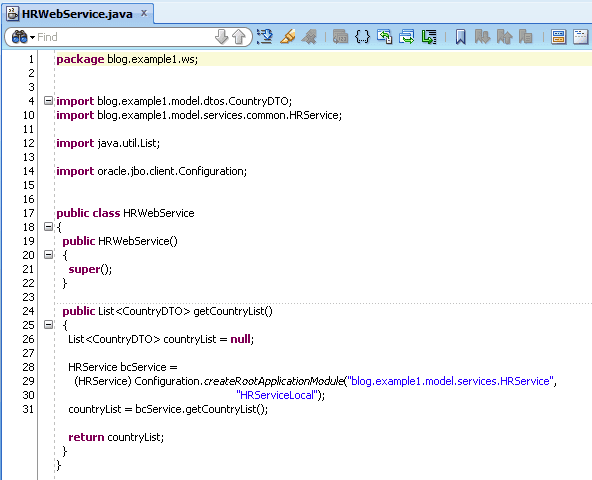Select the HRWebService.java tab
592x480 pixels.
[x=77, y=14]
